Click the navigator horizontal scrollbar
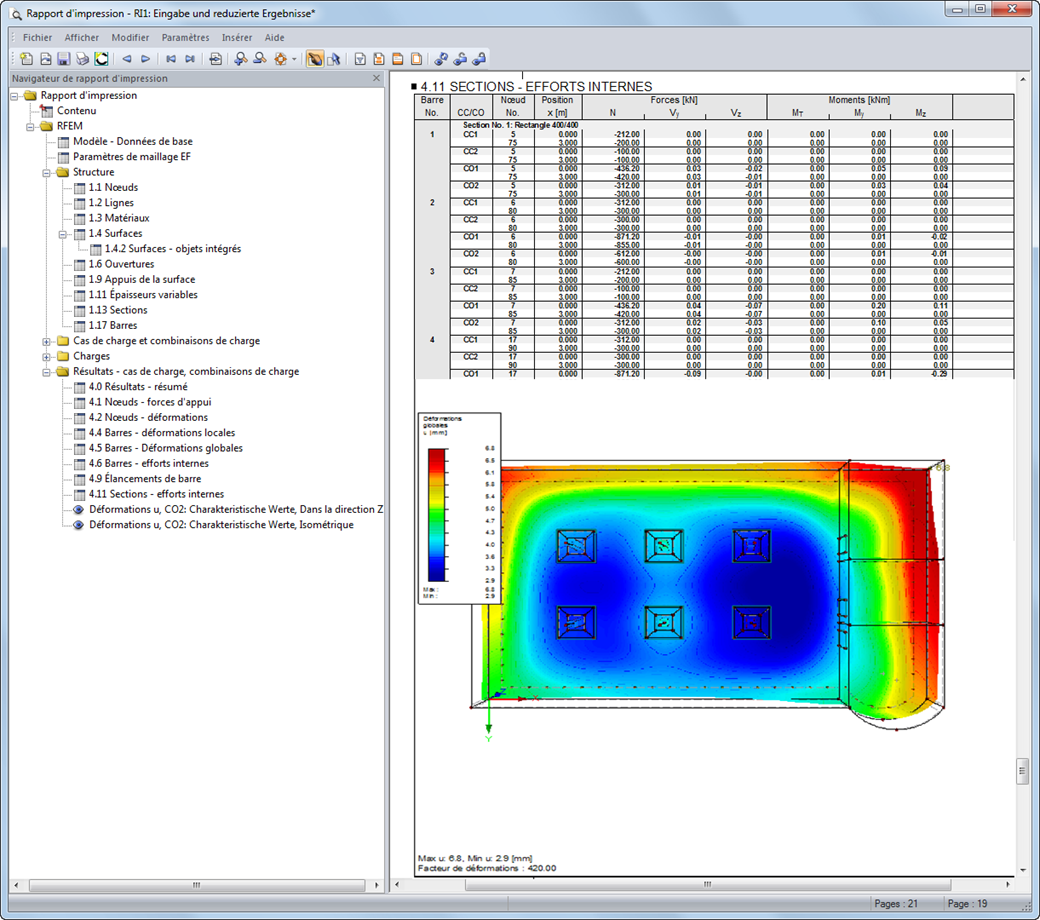This screenshot has height=920, width=1040. click(x=197, y=885)
